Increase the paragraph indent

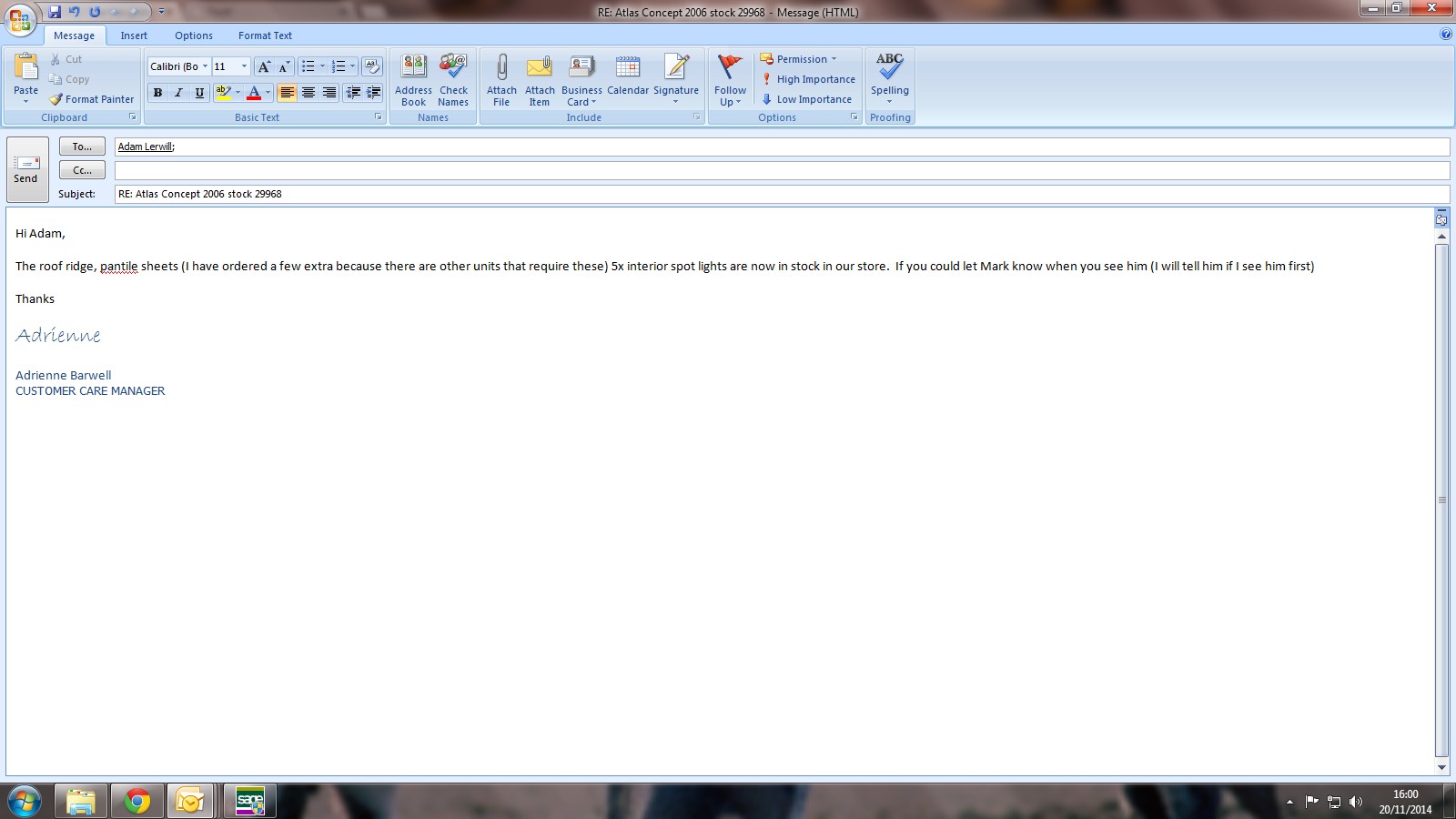373,93
